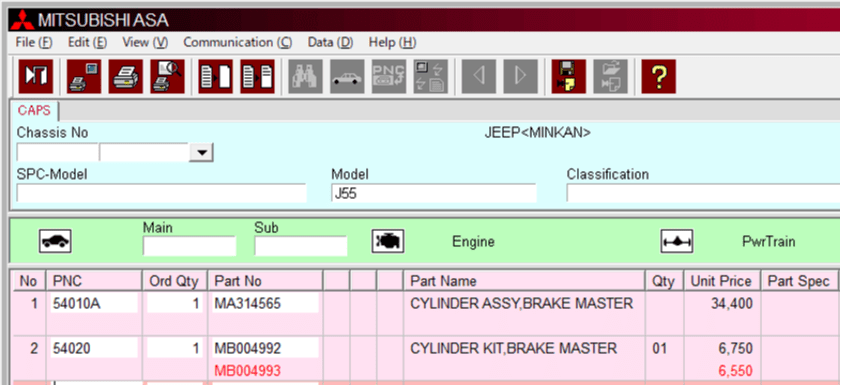Click the Qty column header
This screenshot has height=385, width=841.
pos(664,281)
